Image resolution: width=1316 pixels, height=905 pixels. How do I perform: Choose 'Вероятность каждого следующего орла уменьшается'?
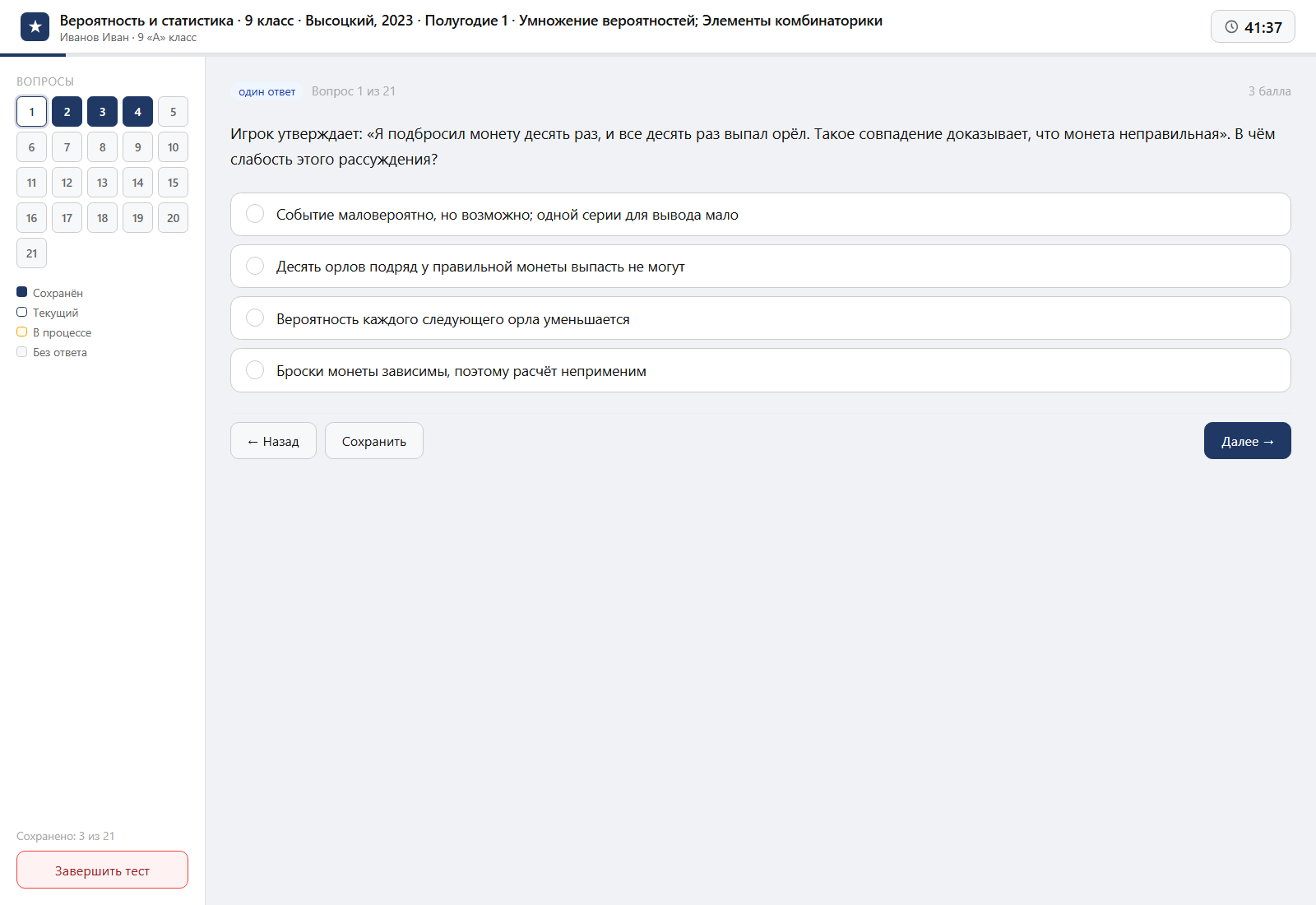pyautogui.click(x=761, y=318)
